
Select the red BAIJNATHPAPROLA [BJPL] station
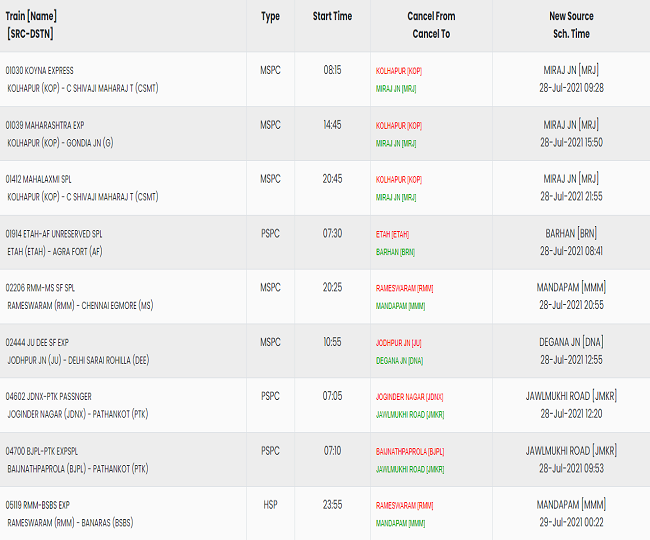(409, 451)
